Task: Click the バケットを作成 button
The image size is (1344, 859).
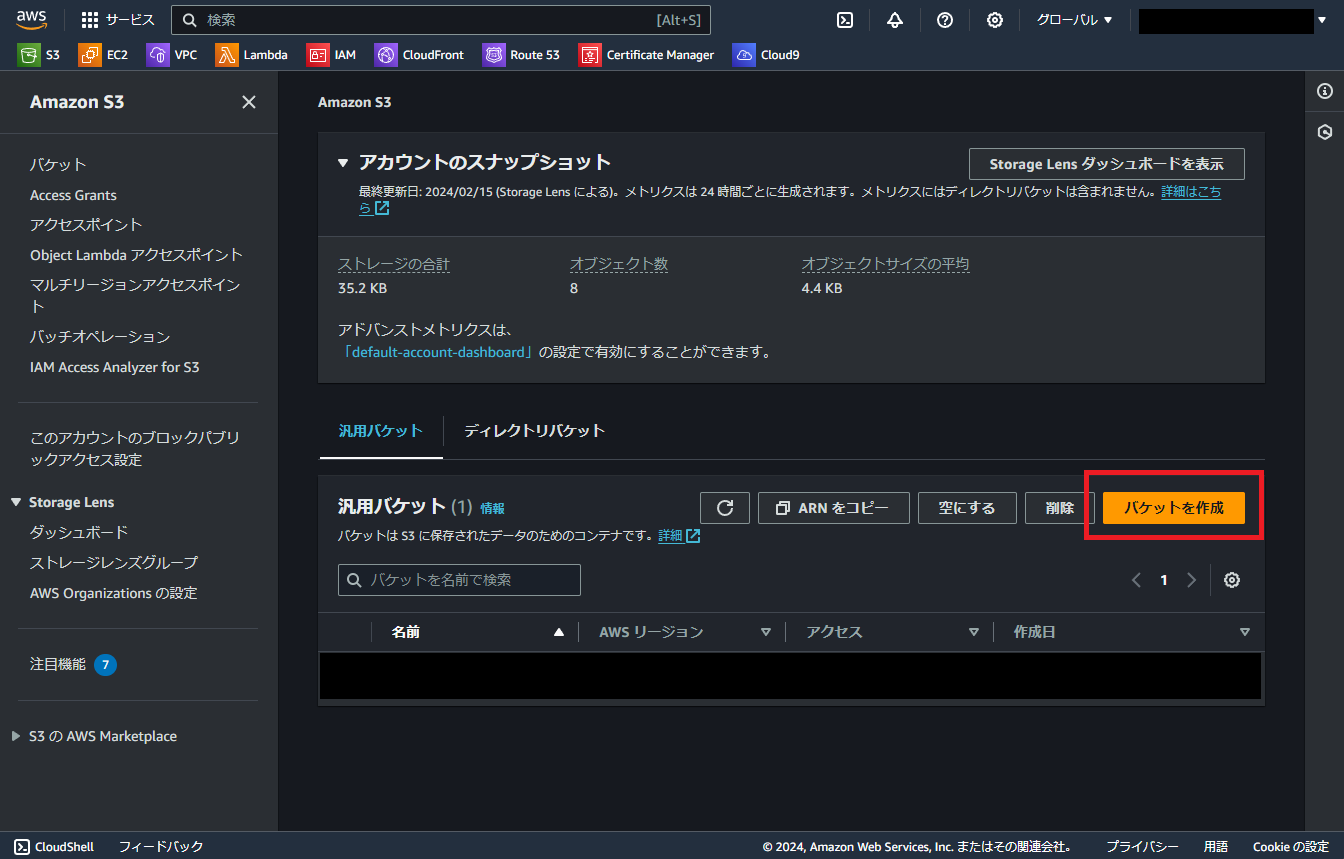Action: click(x=1173, y=507)
